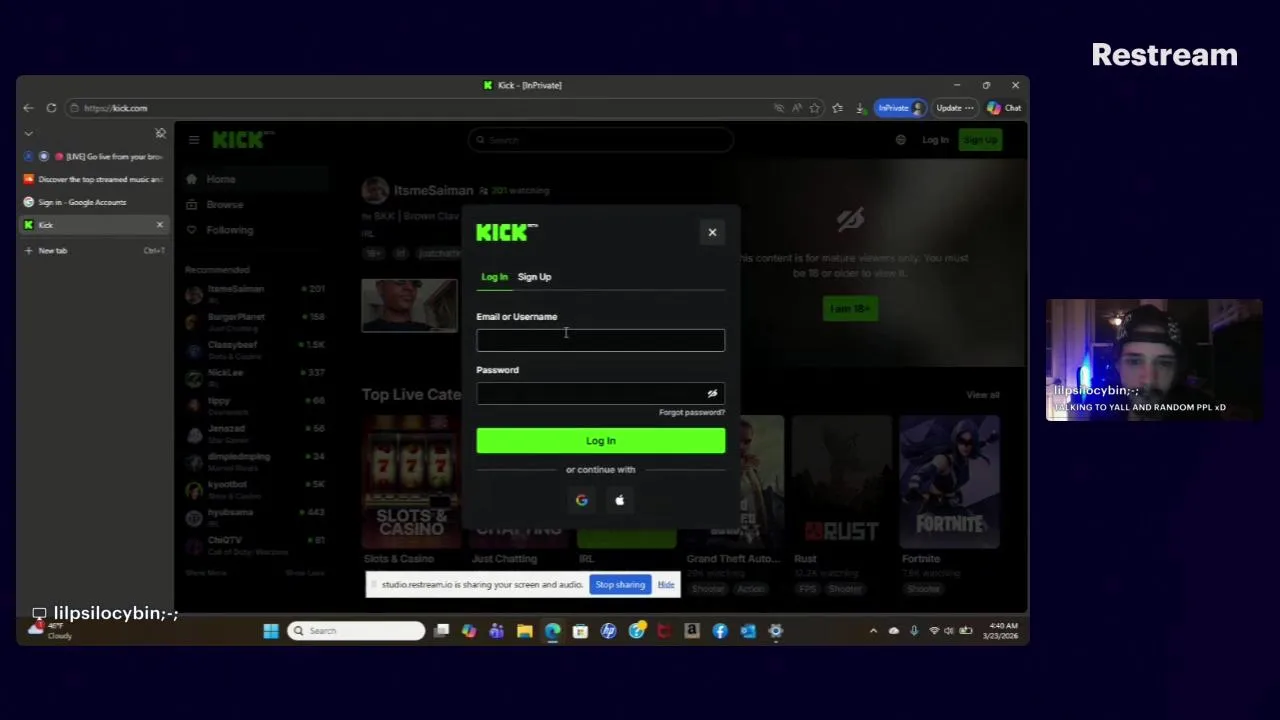This screenshot has height=720, width=1280.
Task: Open the Windows Start menu
Action: [270, 631]
